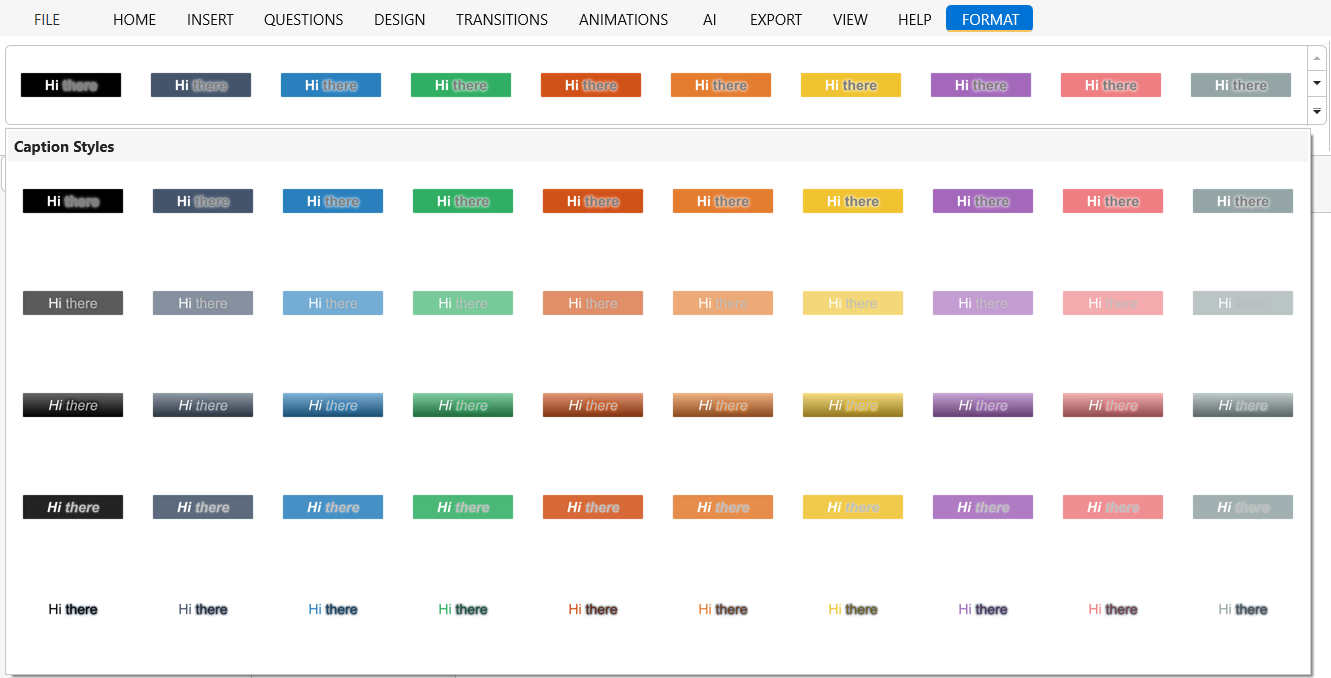Open the FILE menu tab
This screenshot has width=1331, height=678.
pos(47,19)
